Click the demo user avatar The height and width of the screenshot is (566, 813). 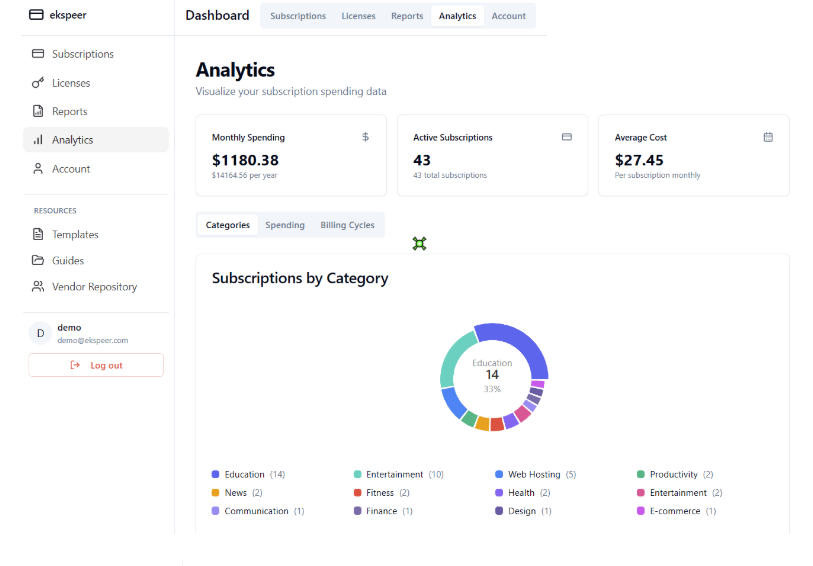[40, 334]
